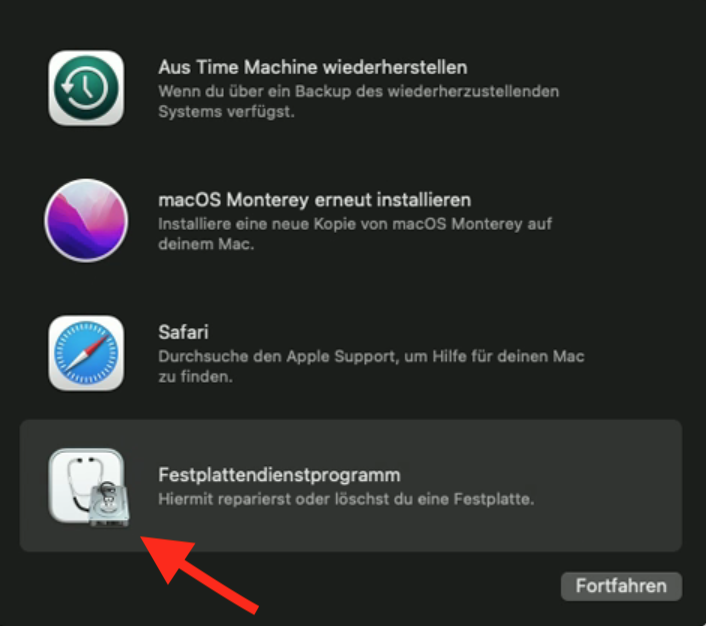Choose 'macOS Monterey erneut installieren' heading
Screen dimensions: 706x626
click(x=314, y=200)
